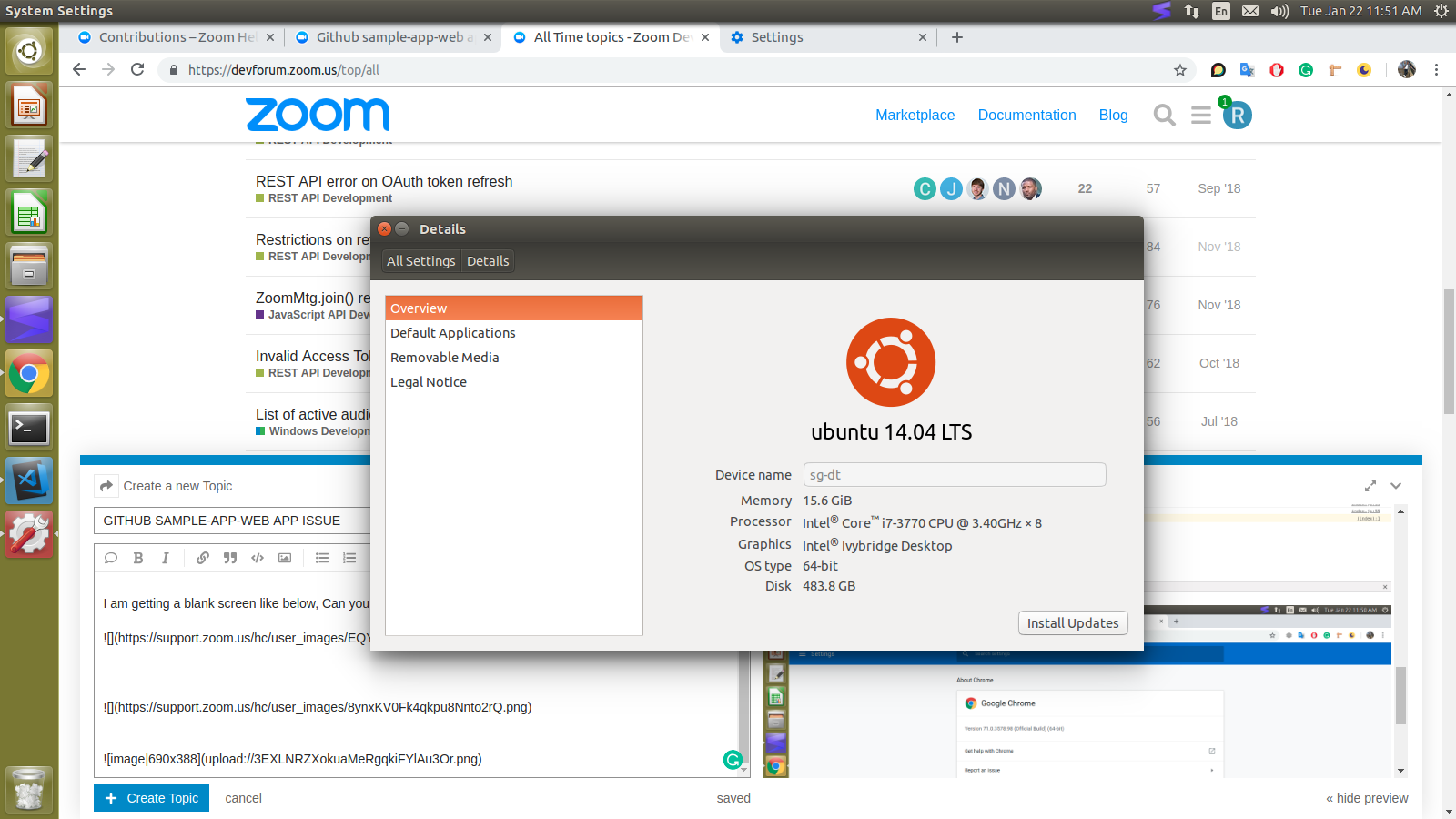The image size is (1456, 819).
Task: Open a new browser tab
Action: pyautogui.click(x=957, y=37)
